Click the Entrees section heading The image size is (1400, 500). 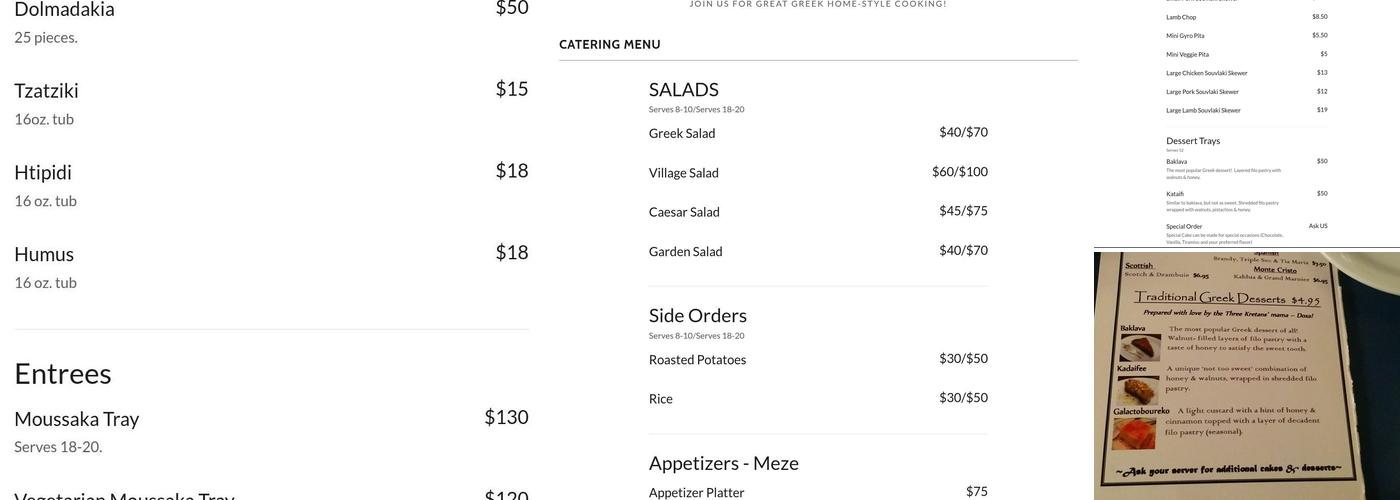(63, 373)
